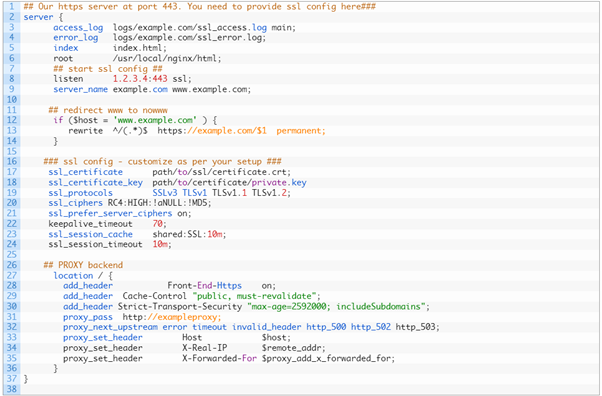Click the 'www.example.com' string in the if condition
This screenshot has width=602, height=396.
coord(155,120)
